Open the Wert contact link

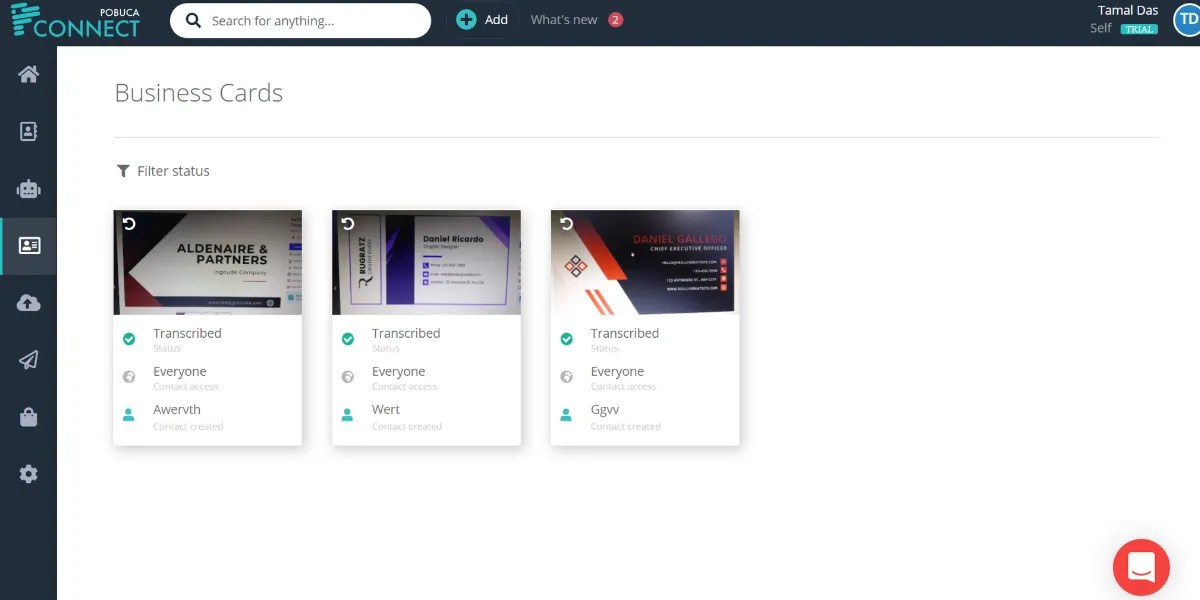pyautogui.click(x=386, y=409)
